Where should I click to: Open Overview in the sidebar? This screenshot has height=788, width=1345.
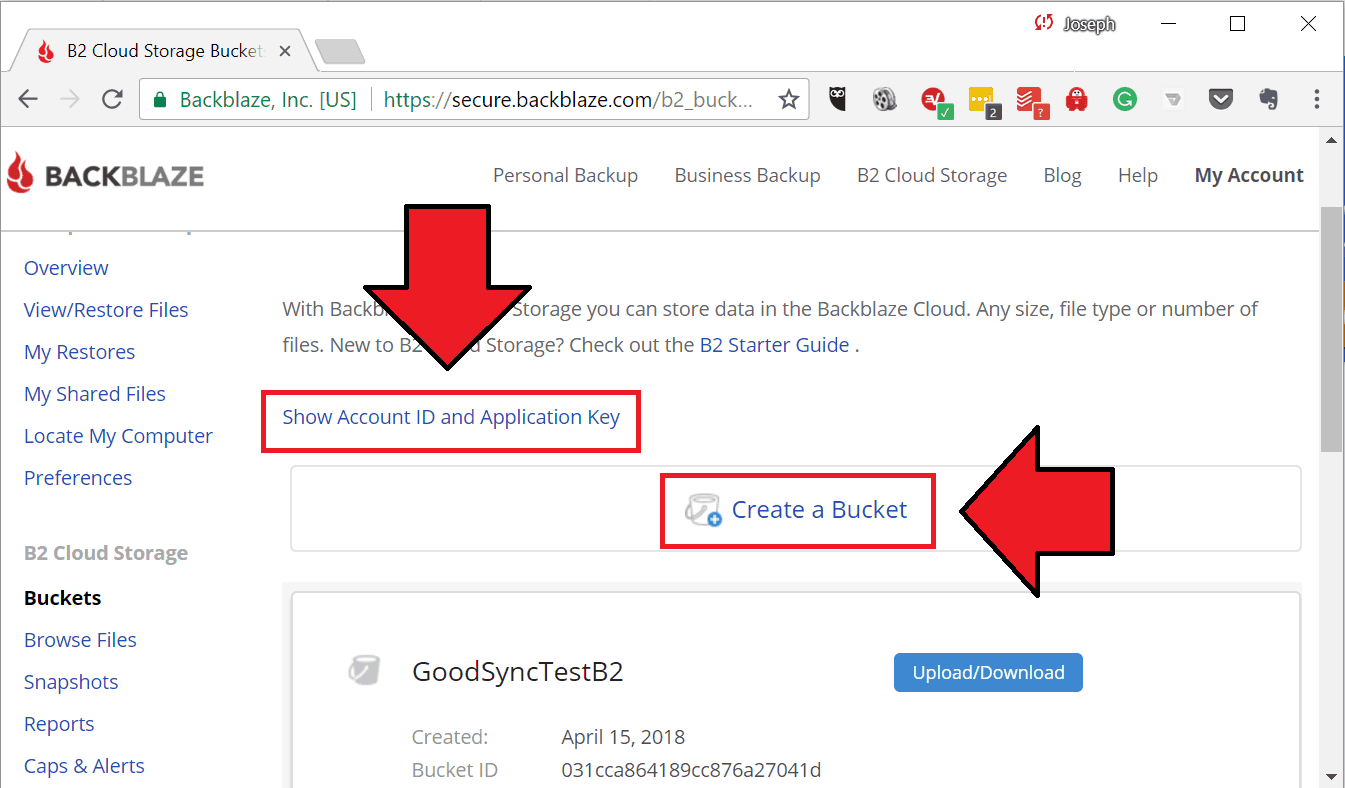click(x=66, y=268)
